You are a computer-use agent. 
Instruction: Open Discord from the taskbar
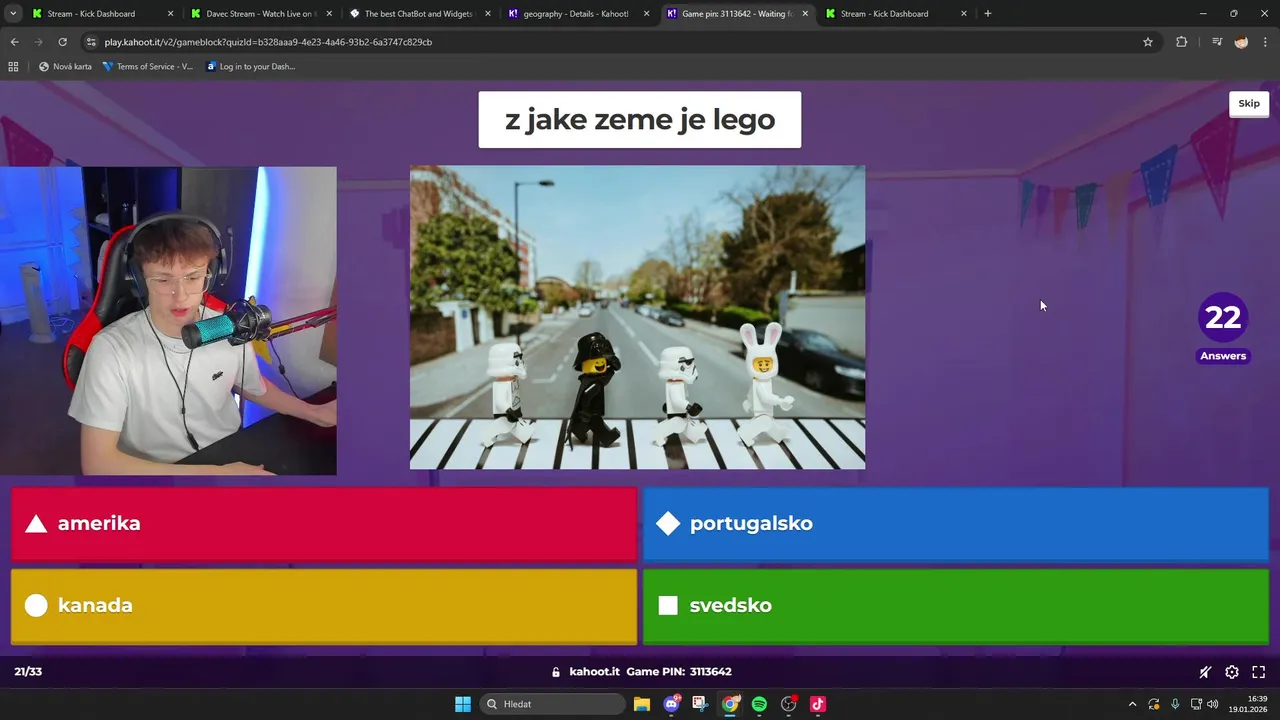point(672,704)
